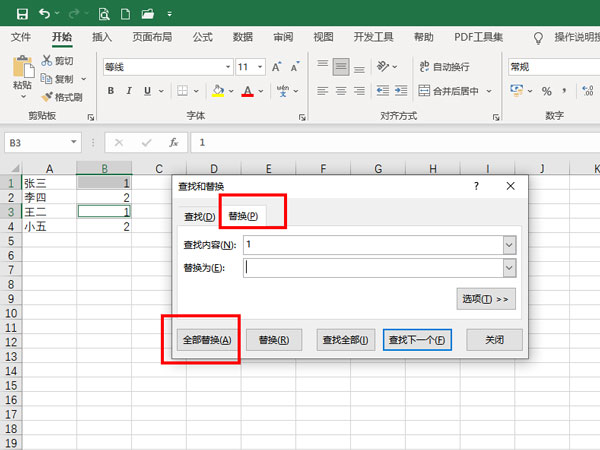
Task: Click the 全部替换(A) button
Action: pos(206,340)
